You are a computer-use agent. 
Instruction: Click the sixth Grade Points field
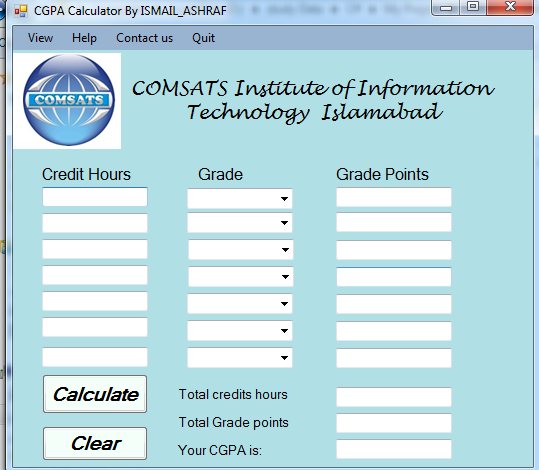(394, 331)
